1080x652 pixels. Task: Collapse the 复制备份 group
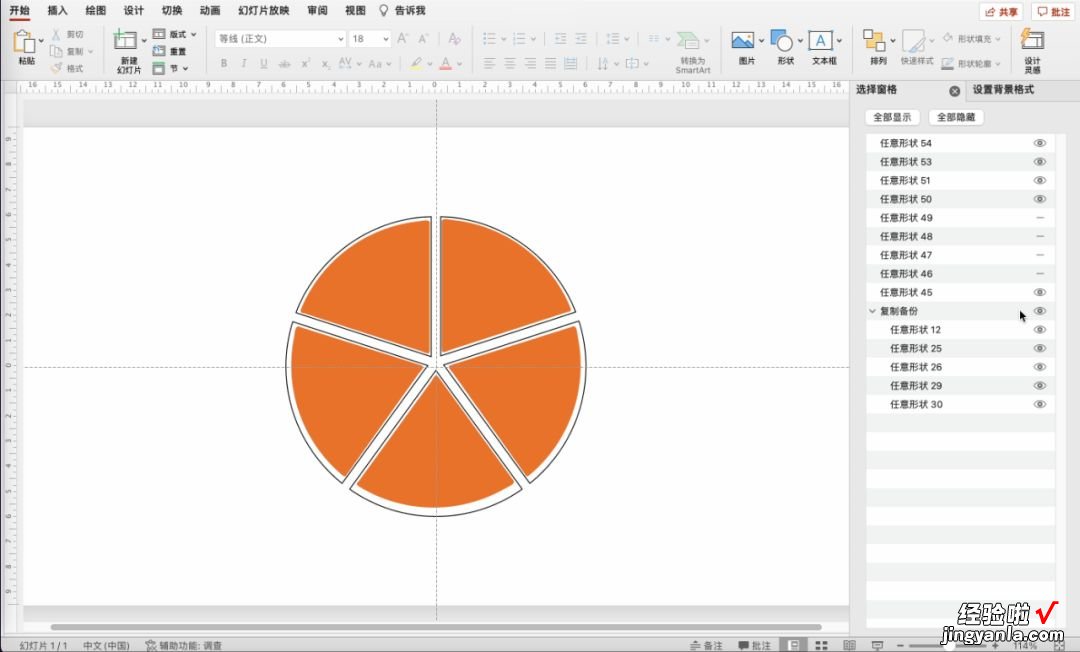(x=873, y=311)
